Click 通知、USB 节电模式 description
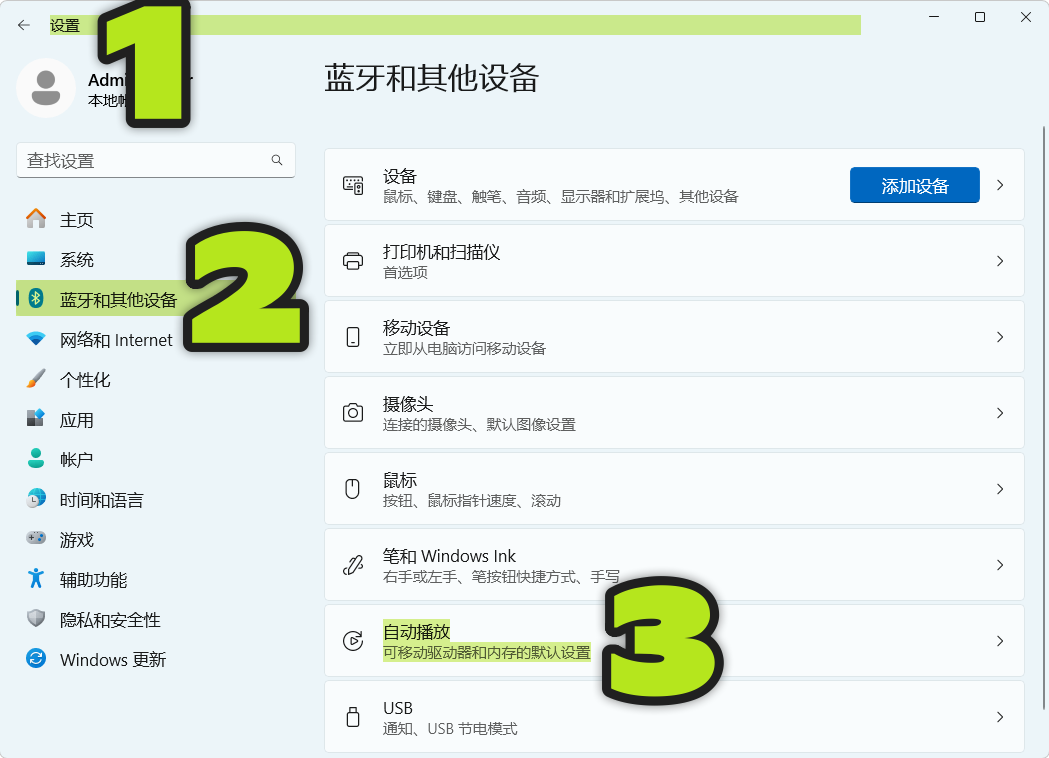Image resolution: width=1049 pixels, height=758 pixels. [450, 729]
